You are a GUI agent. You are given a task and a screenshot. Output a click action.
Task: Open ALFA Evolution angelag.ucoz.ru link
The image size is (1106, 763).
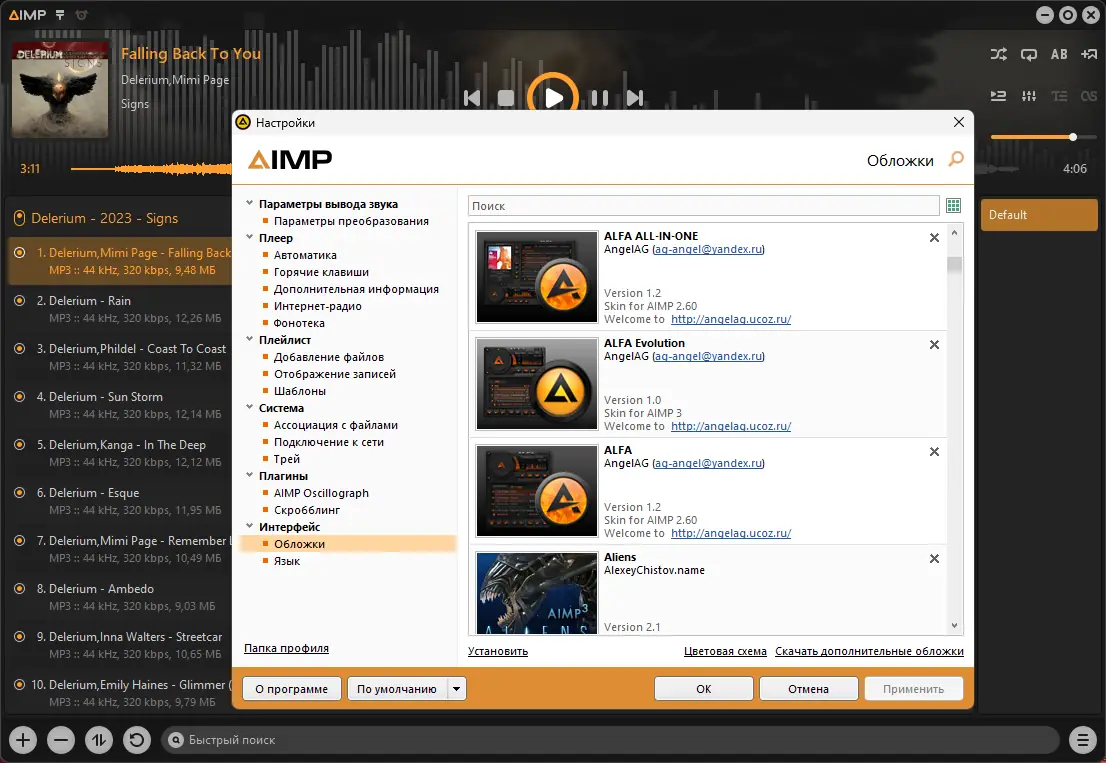(x=731, y=426)
